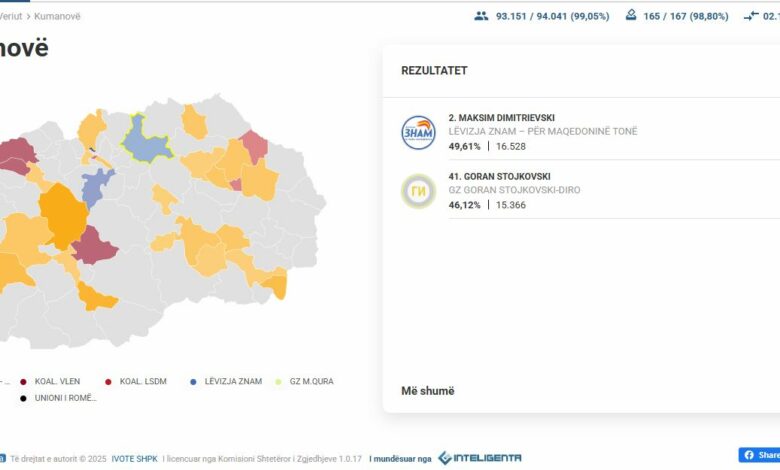The width and height of the screenshot is (780, 470).
Task: Click the black UNIONI I ROMË legend dot
Action: click(23, 398)
